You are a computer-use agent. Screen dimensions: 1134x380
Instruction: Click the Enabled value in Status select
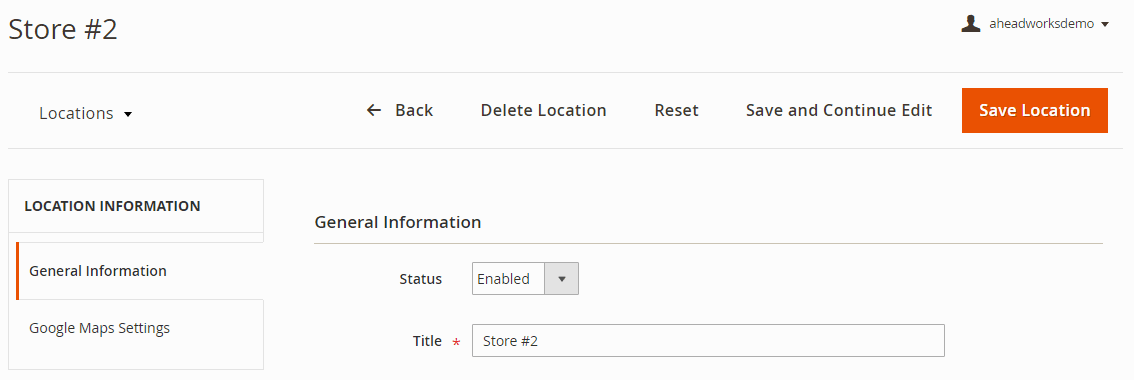[503, 279]
